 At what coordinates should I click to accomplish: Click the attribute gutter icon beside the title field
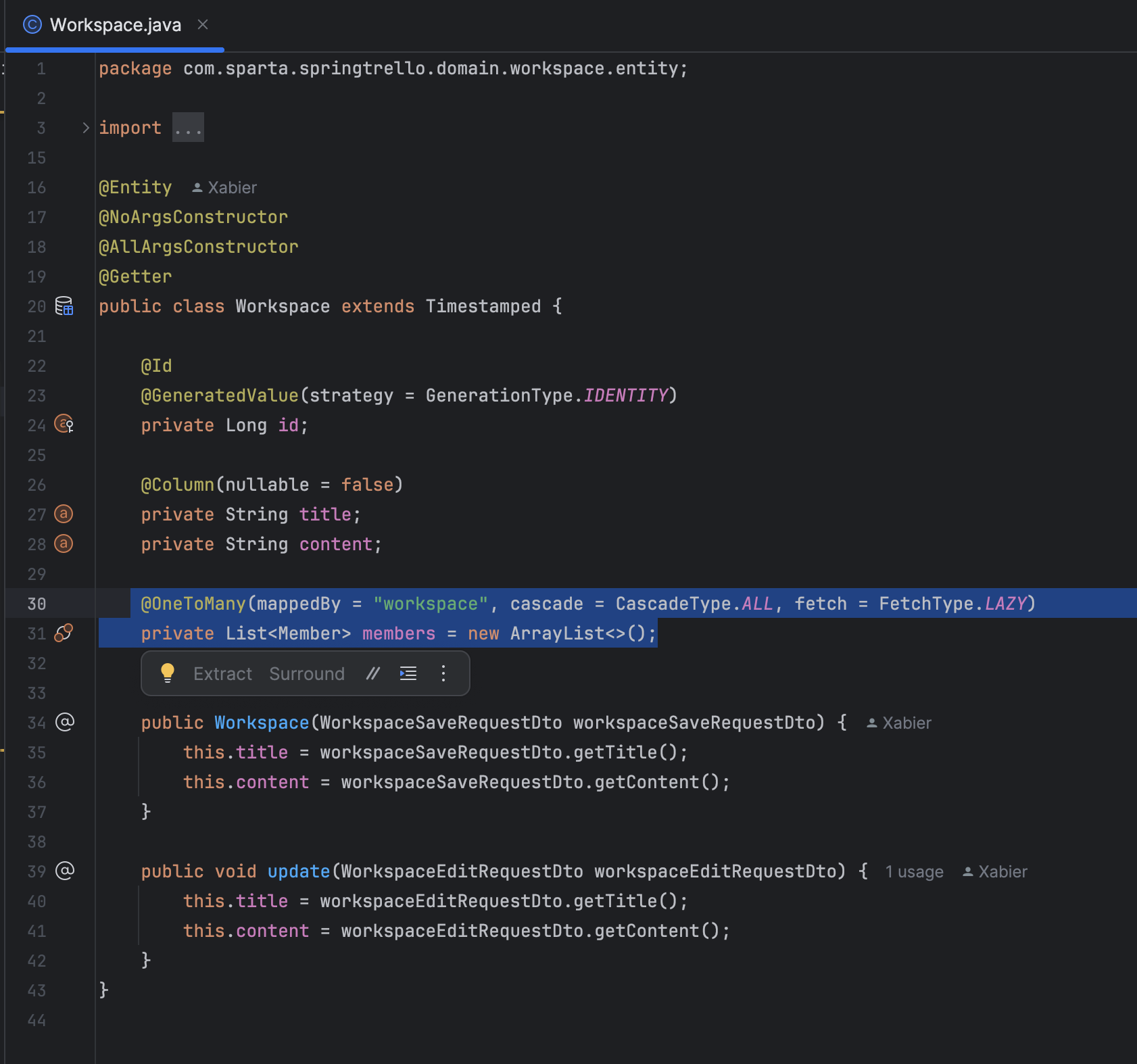[64, 514]
